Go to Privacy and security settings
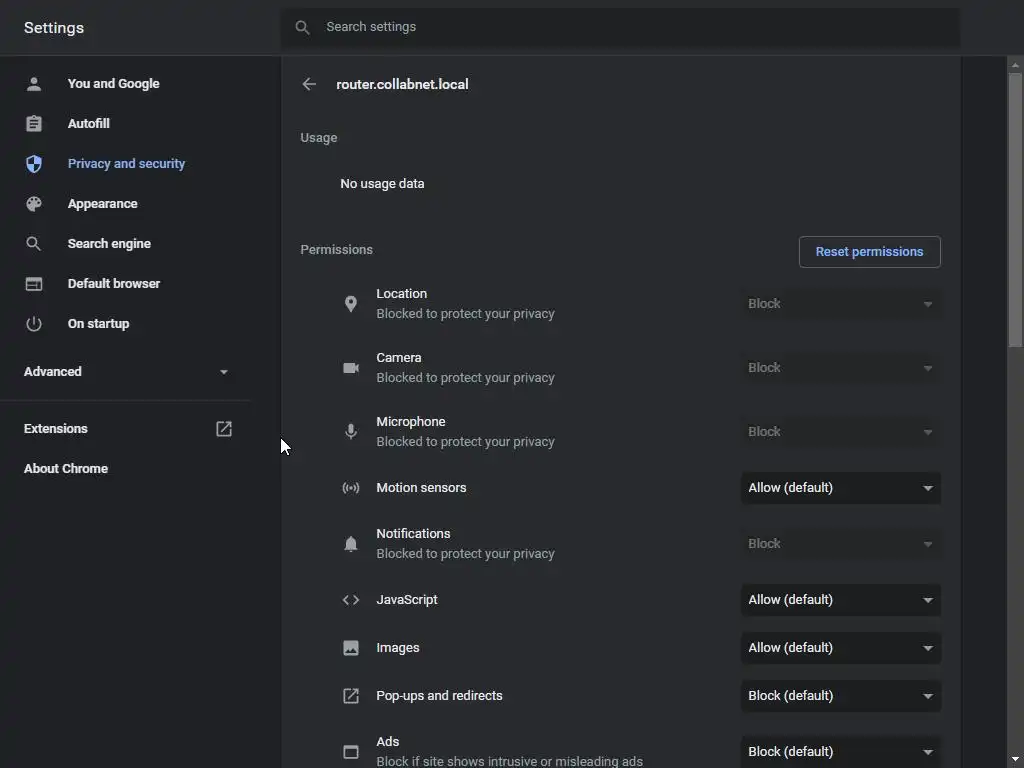Viewport: 1024px width, 768px height. (x=126, y=164)
